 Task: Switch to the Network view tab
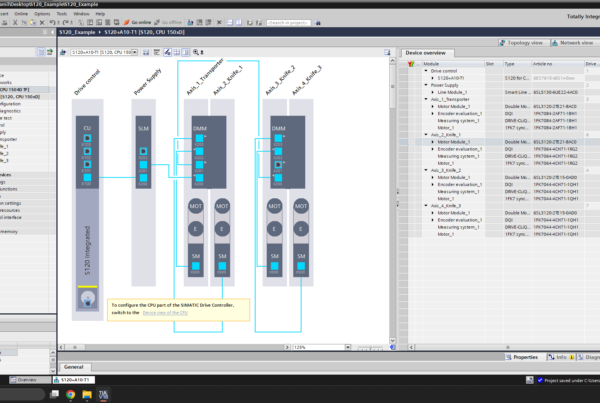coord(575,43)
